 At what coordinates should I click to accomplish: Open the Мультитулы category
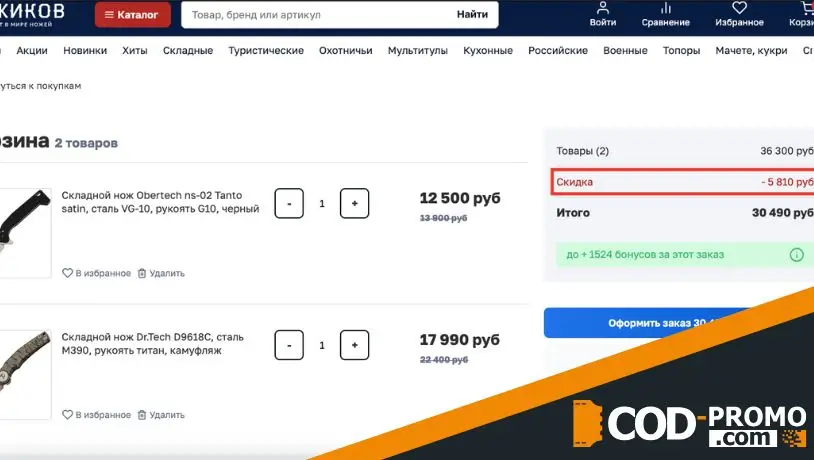[418, 50]
